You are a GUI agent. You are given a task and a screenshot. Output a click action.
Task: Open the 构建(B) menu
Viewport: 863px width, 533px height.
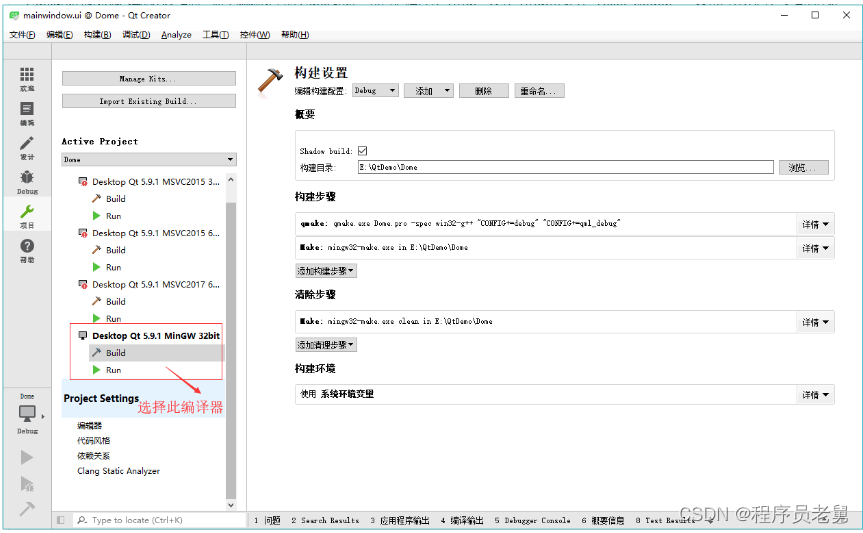pos(97,35)
